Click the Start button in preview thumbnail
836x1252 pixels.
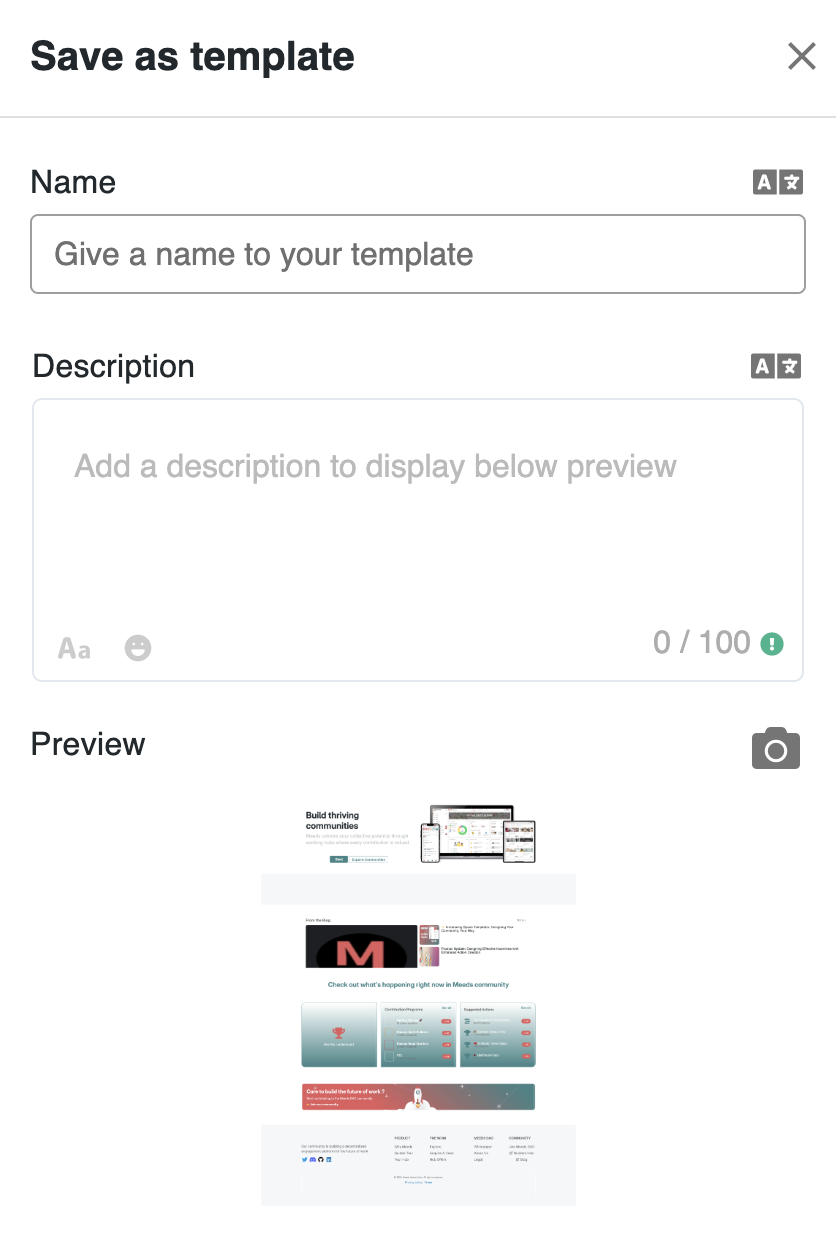338,859
